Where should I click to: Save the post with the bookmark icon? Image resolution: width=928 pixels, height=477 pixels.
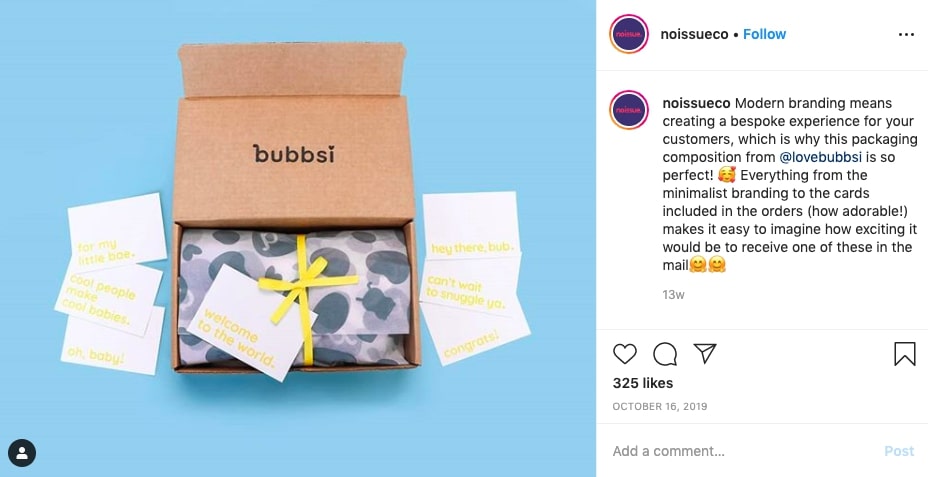coord(904,354)
